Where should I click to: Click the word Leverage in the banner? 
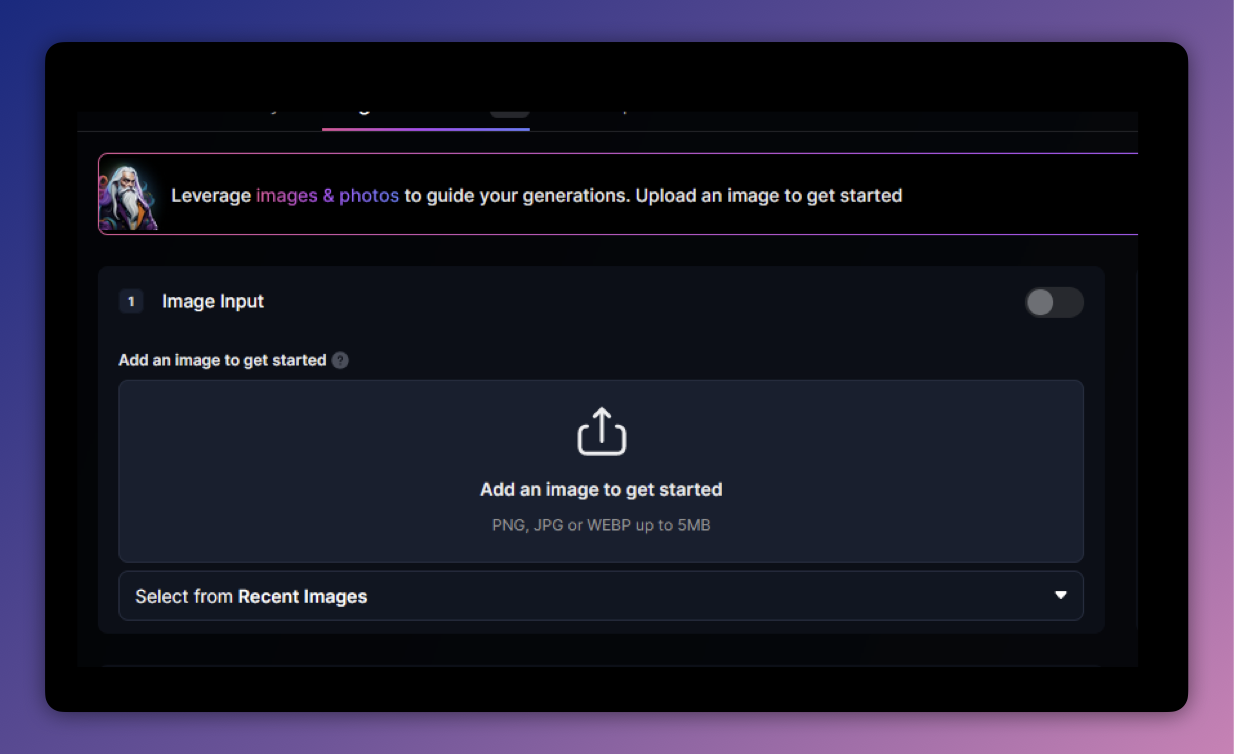(x=211, y=196)
